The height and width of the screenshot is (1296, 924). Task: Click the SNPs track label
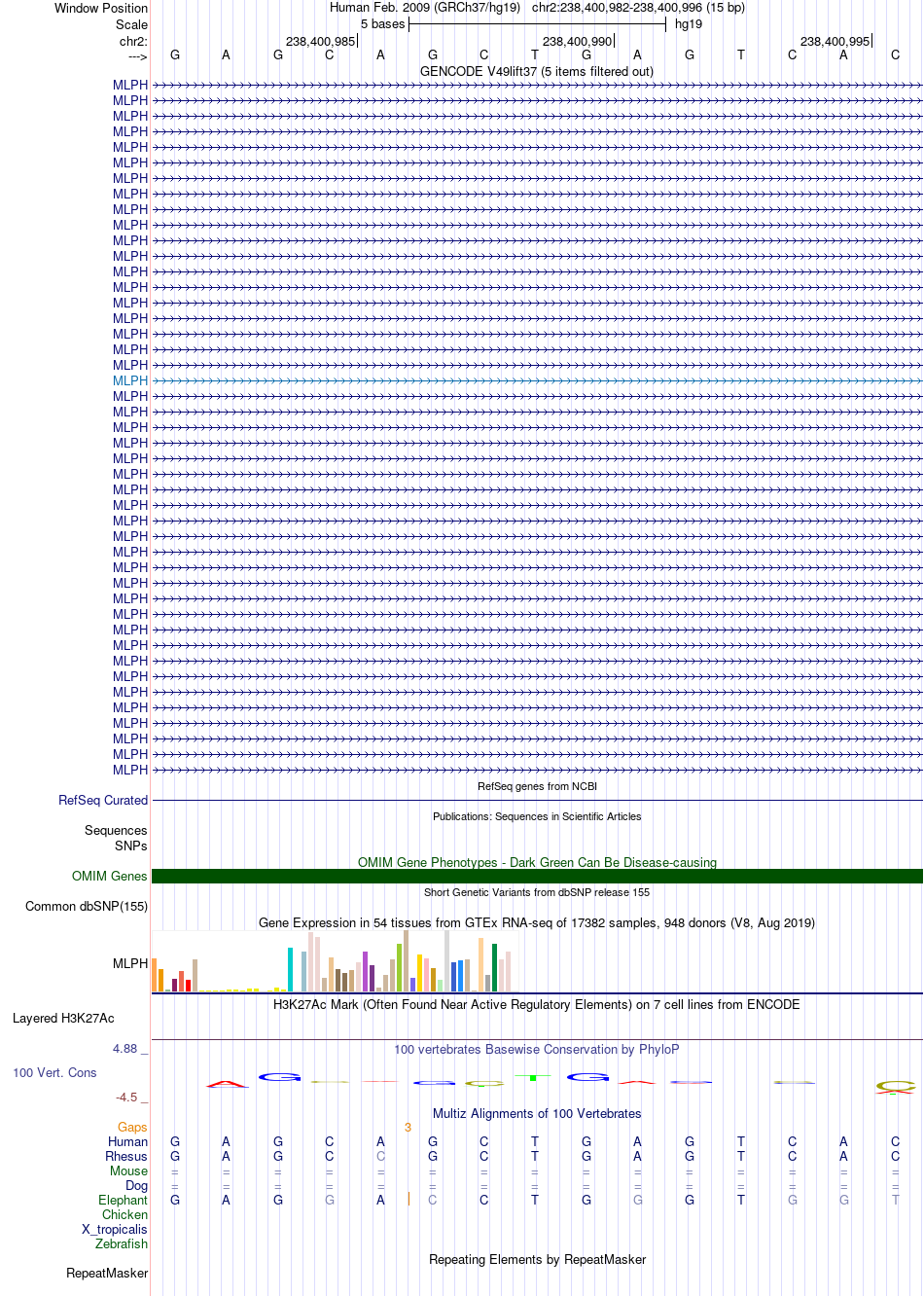coord(131,846)
